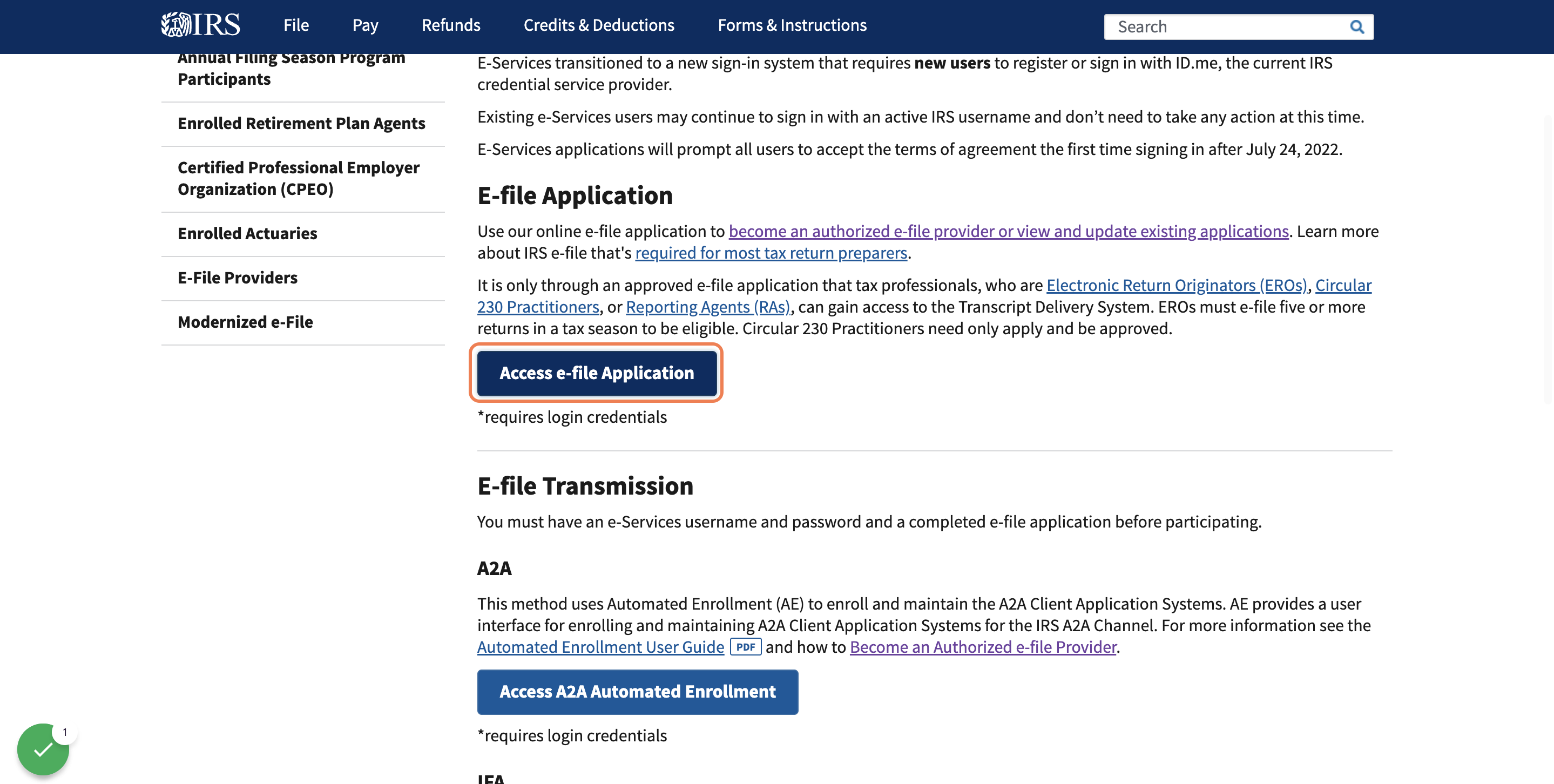This screenshot has width=1554, height=784.
Task: Open Automated Enrollment User Guide link
Action: tap(600, 646)
